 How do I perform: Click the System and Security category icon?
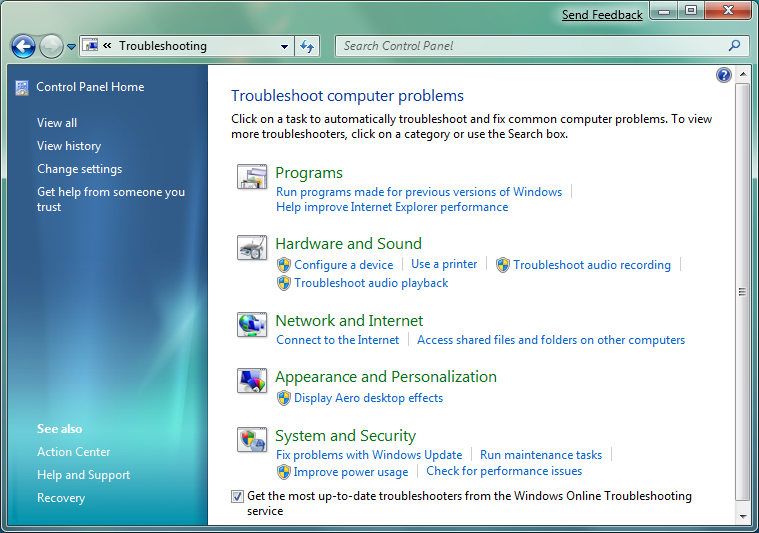click(252, 440)
